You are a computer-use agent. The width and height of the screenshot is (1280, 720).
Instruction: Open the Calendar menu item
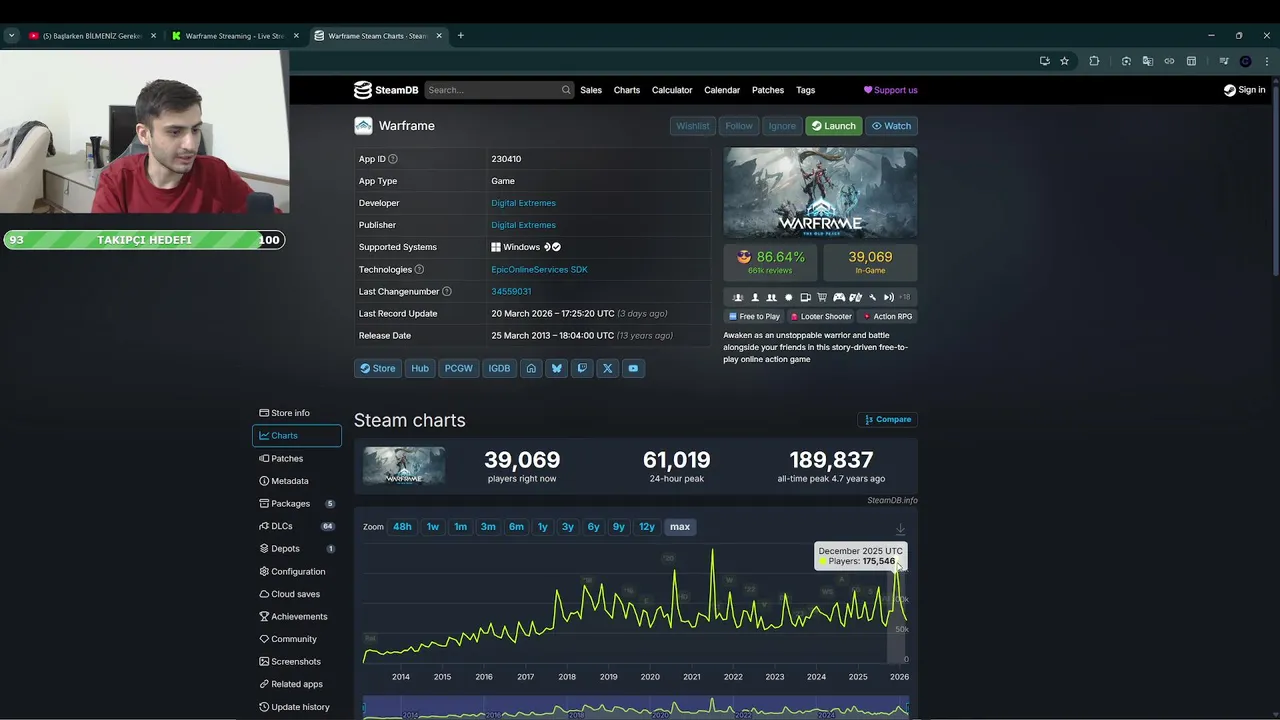coord(722,90)
